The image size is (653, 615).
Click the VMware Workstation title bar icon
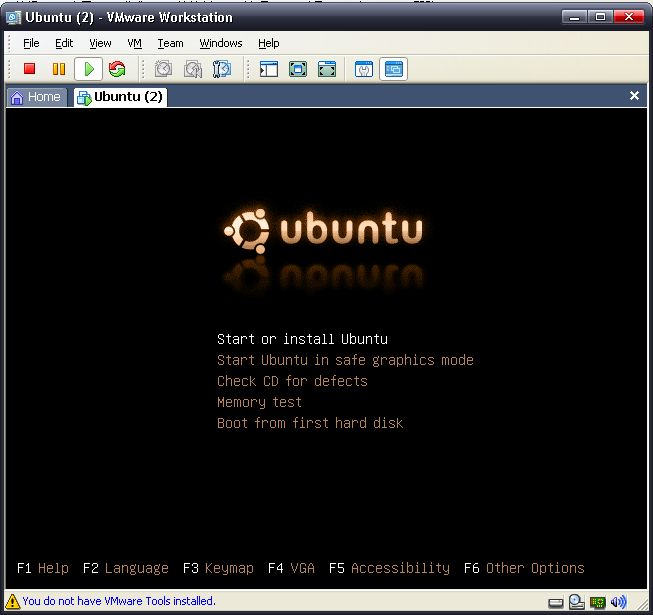13,17
